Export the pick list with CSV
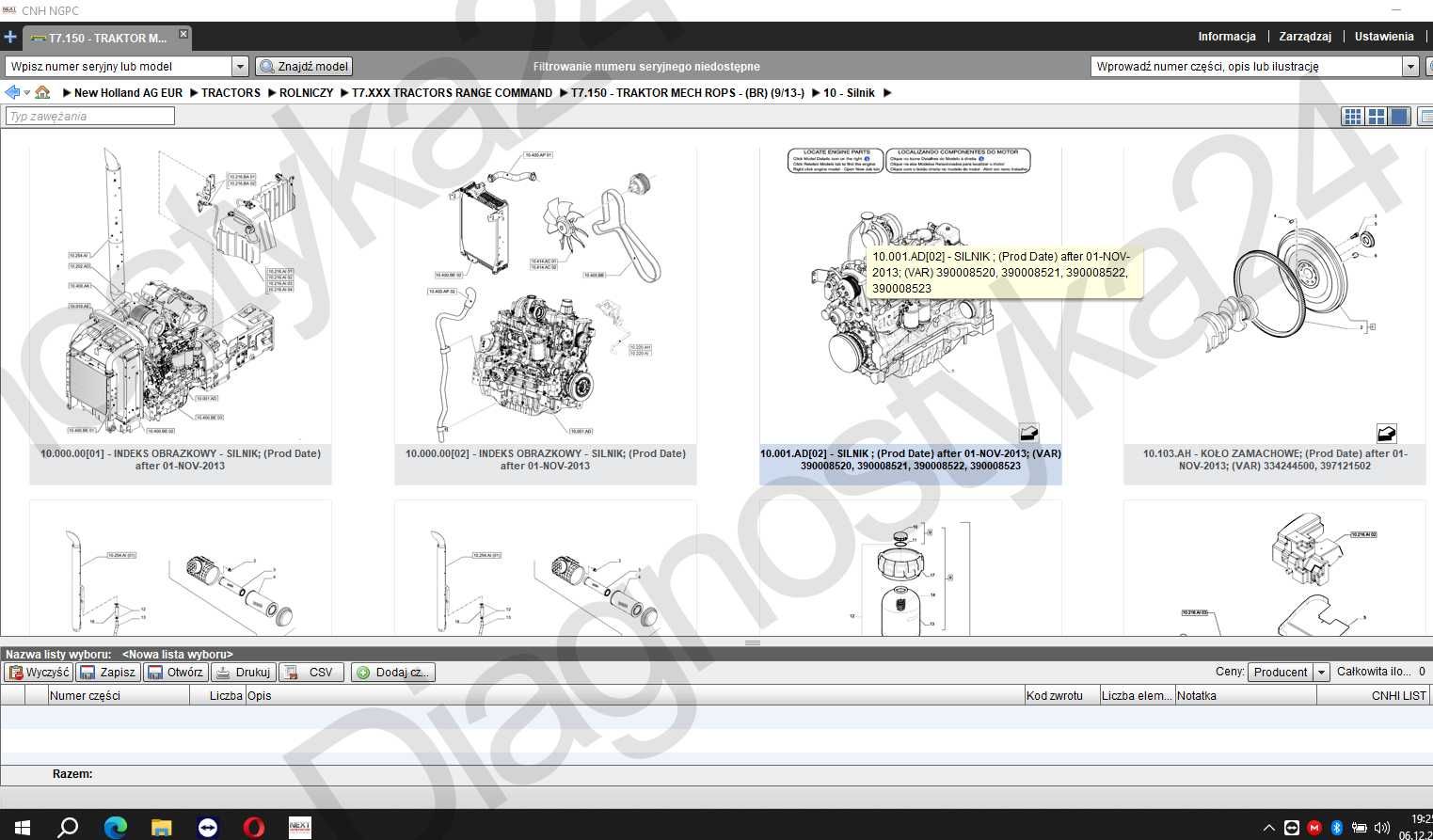 coord(311,672)
